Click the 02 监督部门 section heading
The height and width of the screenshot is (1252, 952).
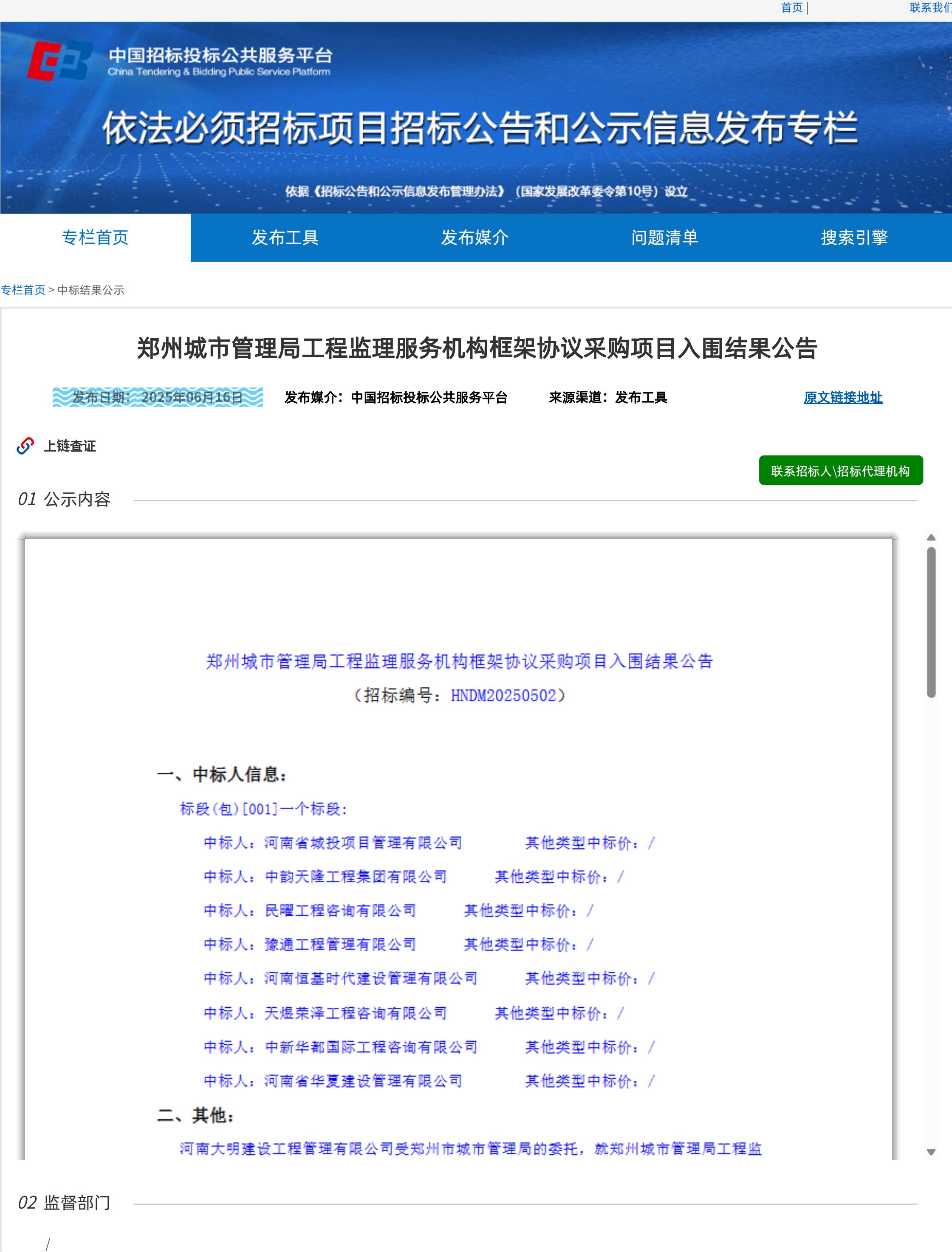point(64,1203)
